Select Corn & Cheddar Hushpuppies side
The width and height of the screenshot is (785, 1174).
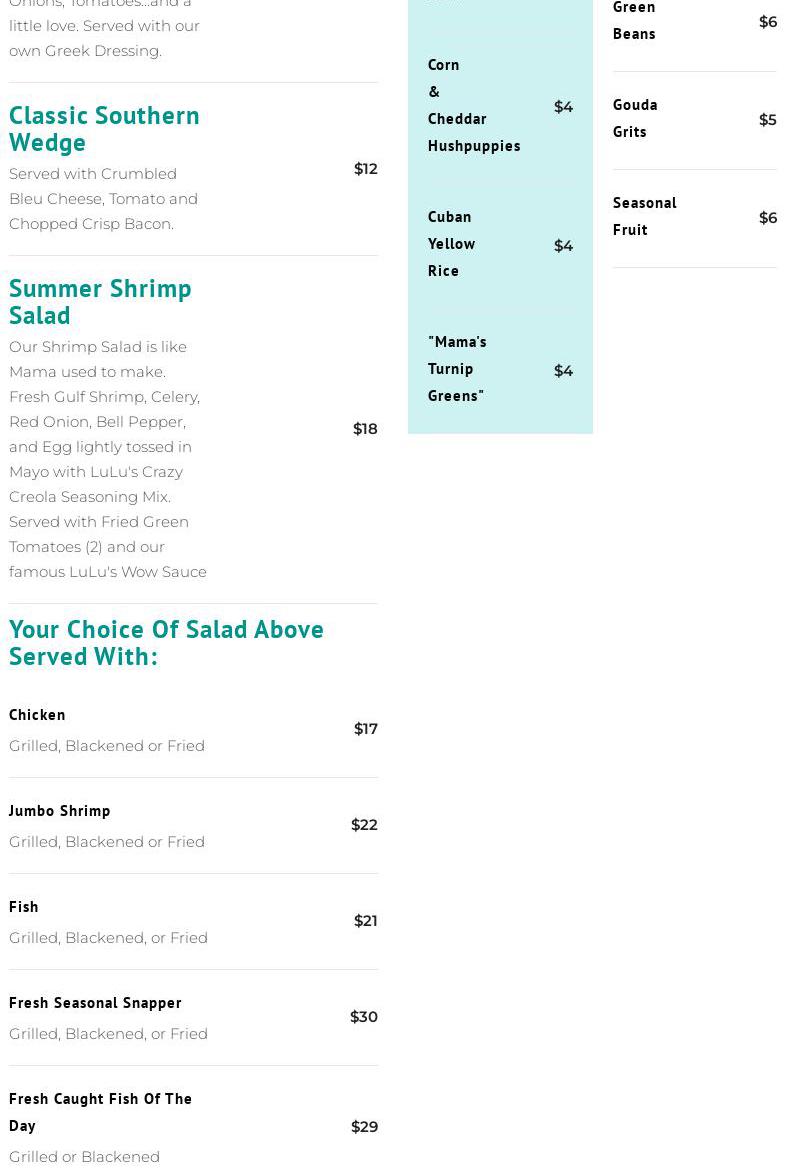[473, 105]
